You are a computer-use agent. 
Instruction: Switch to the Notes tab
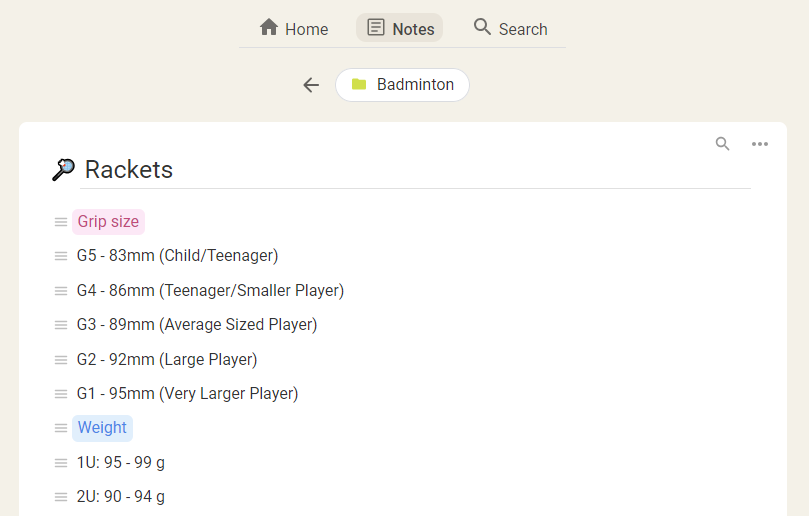[400, 29]
